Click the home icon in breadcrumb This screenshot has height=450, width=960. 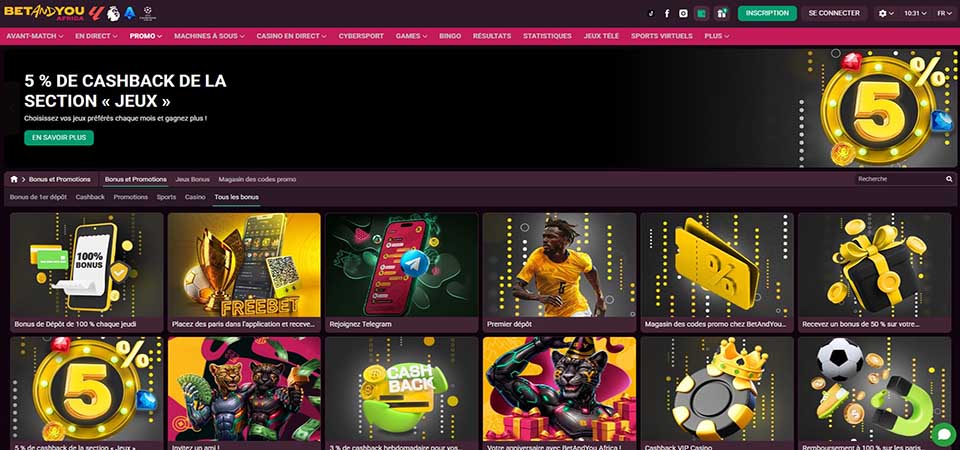[14, 179]
